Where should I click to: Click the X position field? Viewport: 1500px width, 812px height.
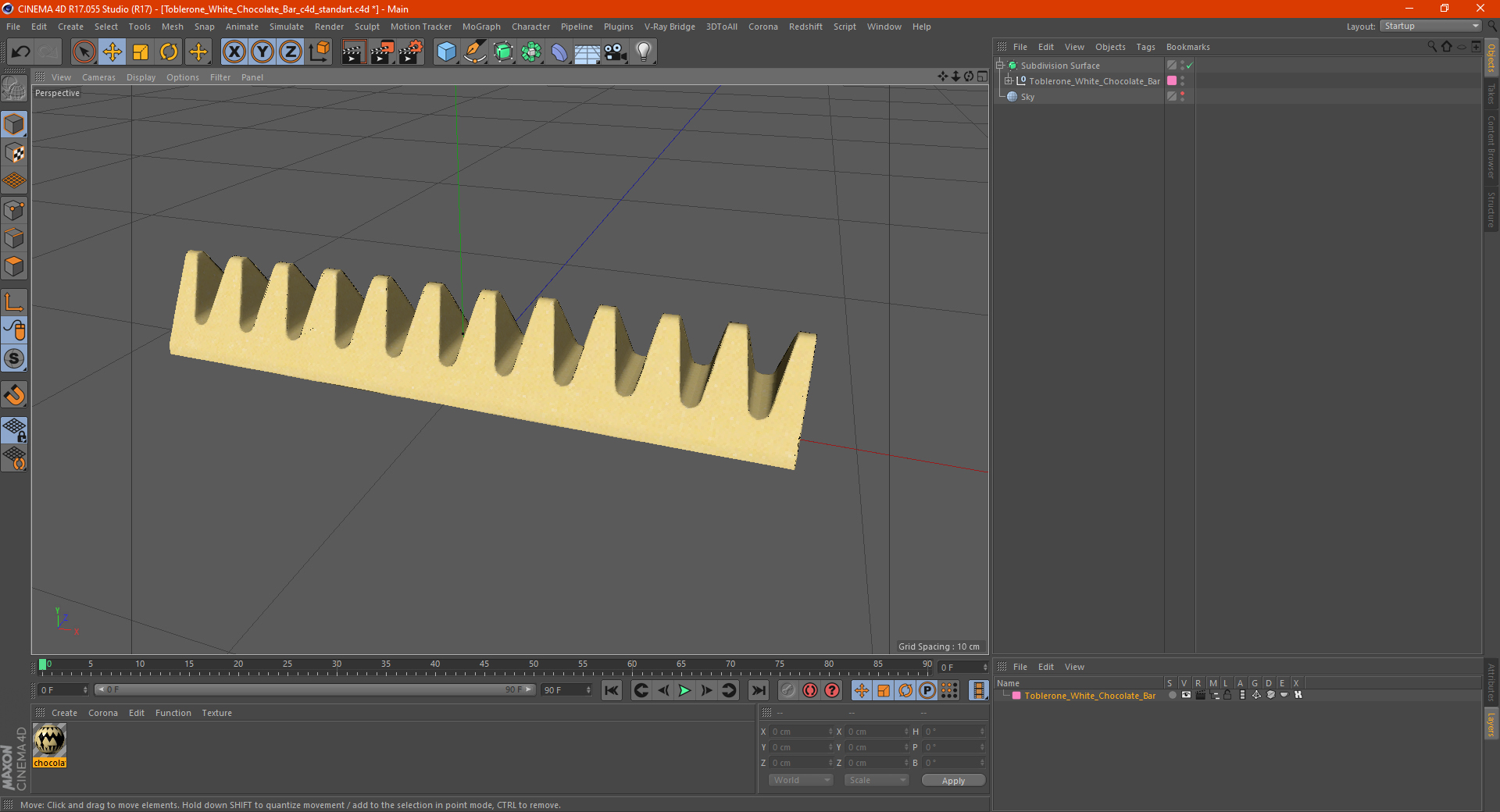pyautogui.click(x=802, y=732)
